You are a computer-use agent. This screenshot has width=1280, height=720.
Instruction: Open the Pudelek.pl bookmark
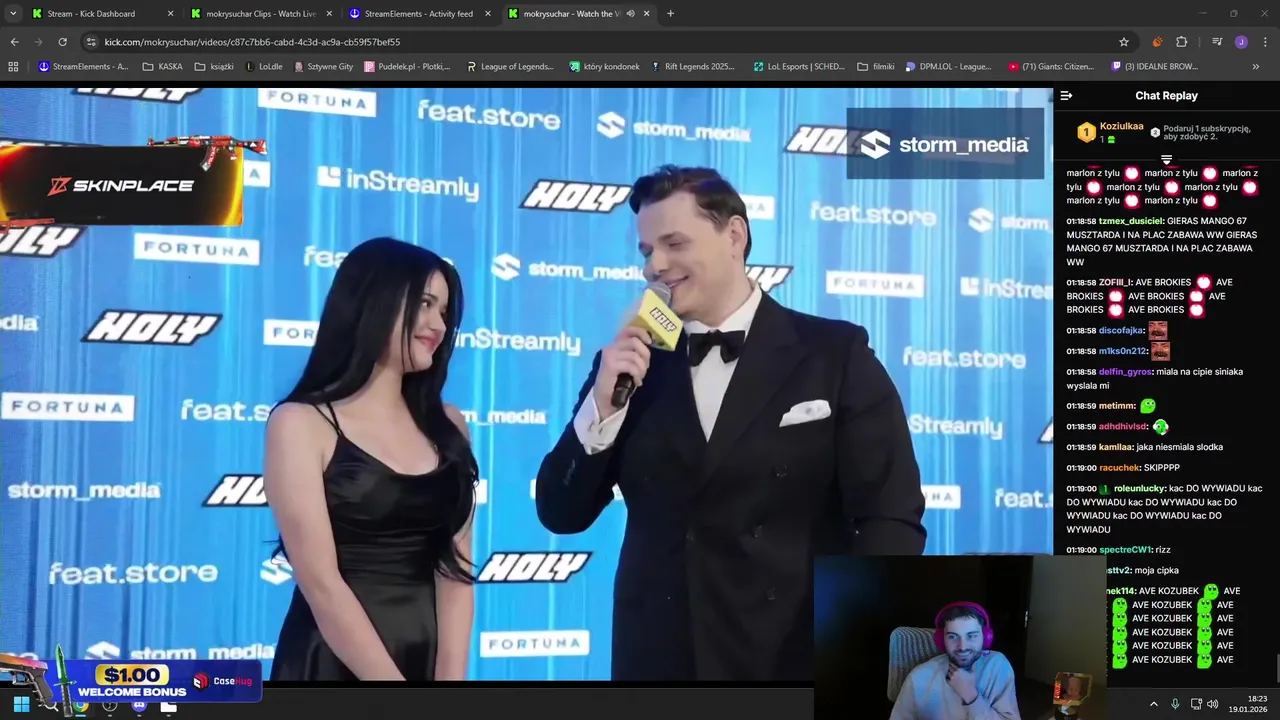click(407, 67)
